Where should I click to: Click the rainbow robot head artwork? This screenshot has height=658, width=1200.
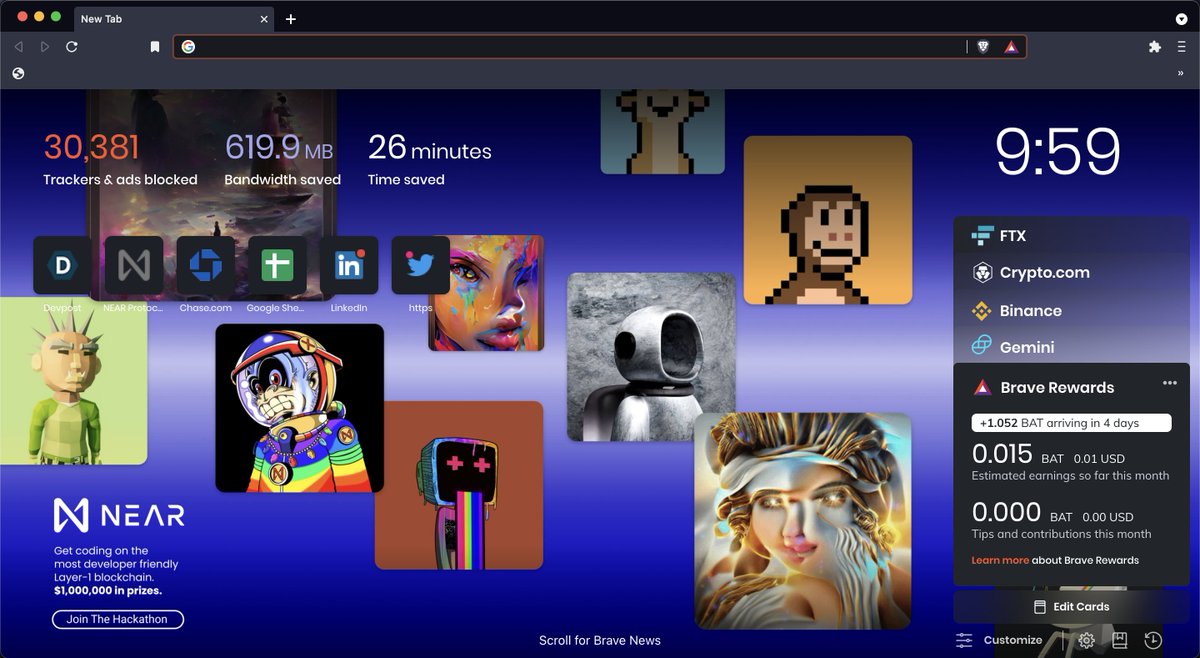coord(459,485)
